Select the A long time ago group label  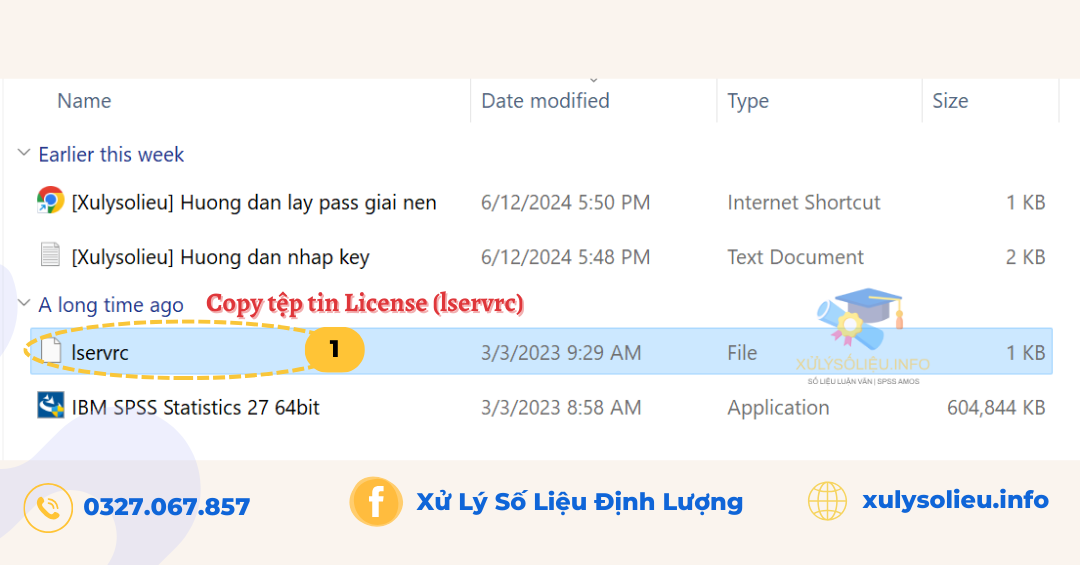pyautogui.click(x=111, y=305)
